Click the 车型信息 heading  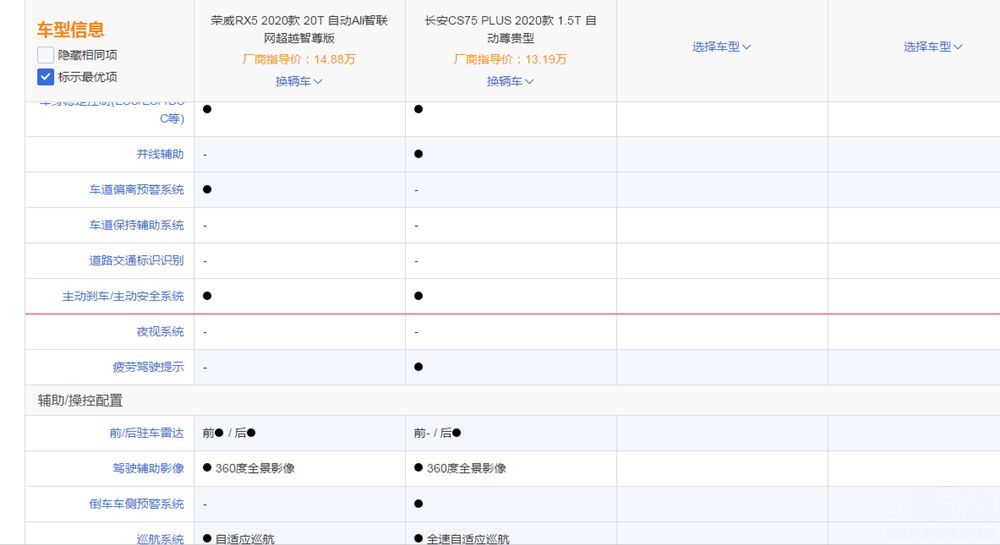[x=70, y=30]
